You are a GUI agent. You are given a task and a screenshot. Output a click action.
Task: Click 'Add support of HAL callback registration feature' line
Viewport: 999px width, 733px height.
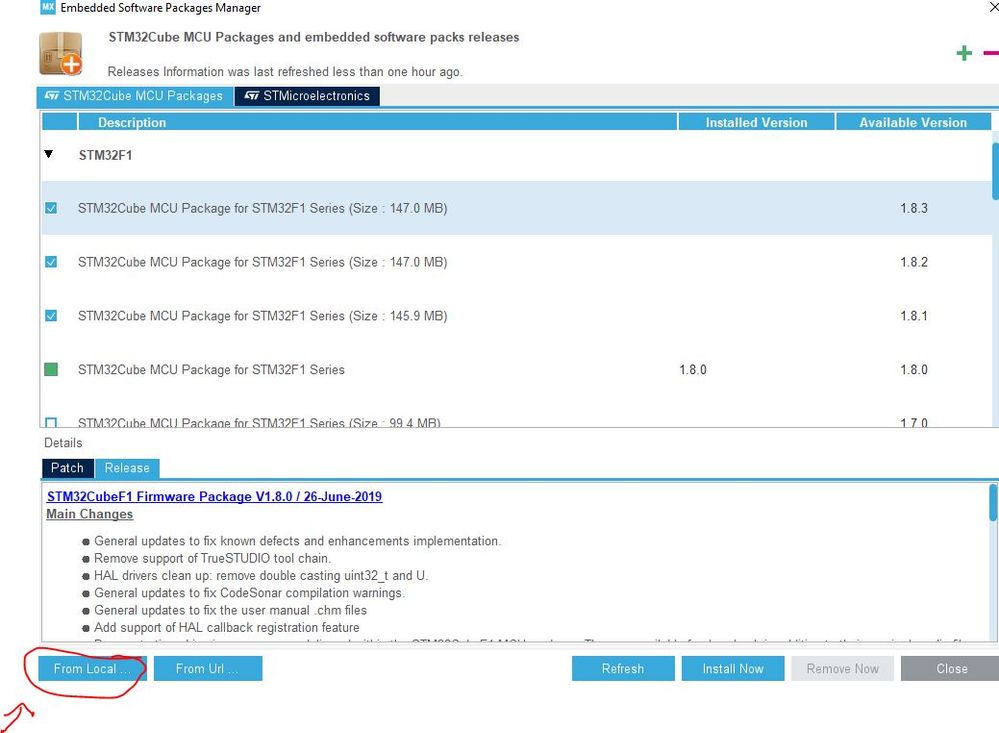(x=227, y=628)
